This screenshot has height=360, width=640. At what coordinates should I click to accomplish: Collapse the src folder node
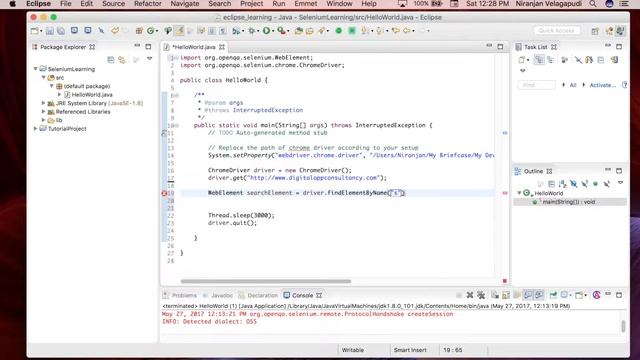coord(44,77)
